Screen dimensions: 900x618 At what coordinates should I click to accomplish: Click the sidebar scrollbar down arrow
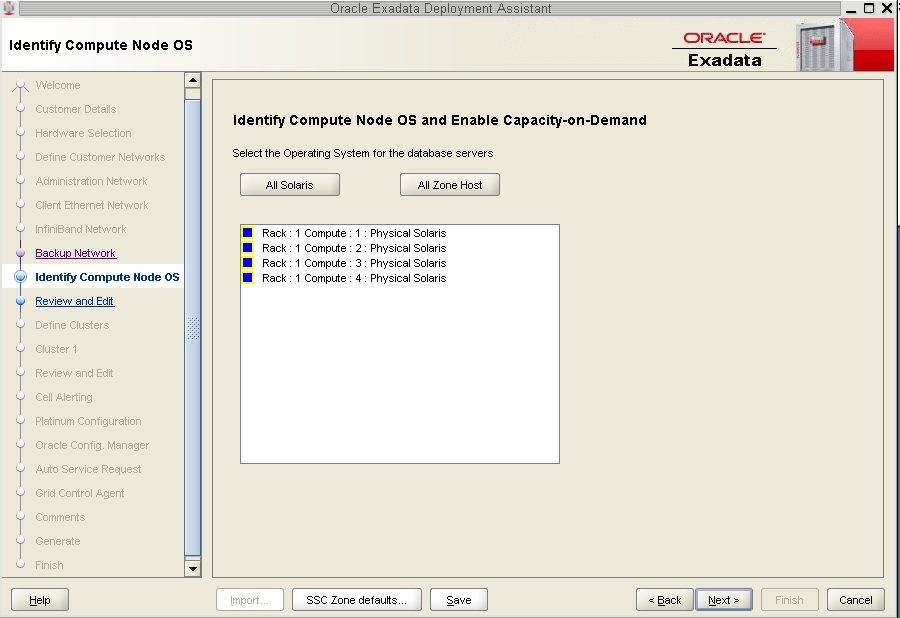point(193,568)
